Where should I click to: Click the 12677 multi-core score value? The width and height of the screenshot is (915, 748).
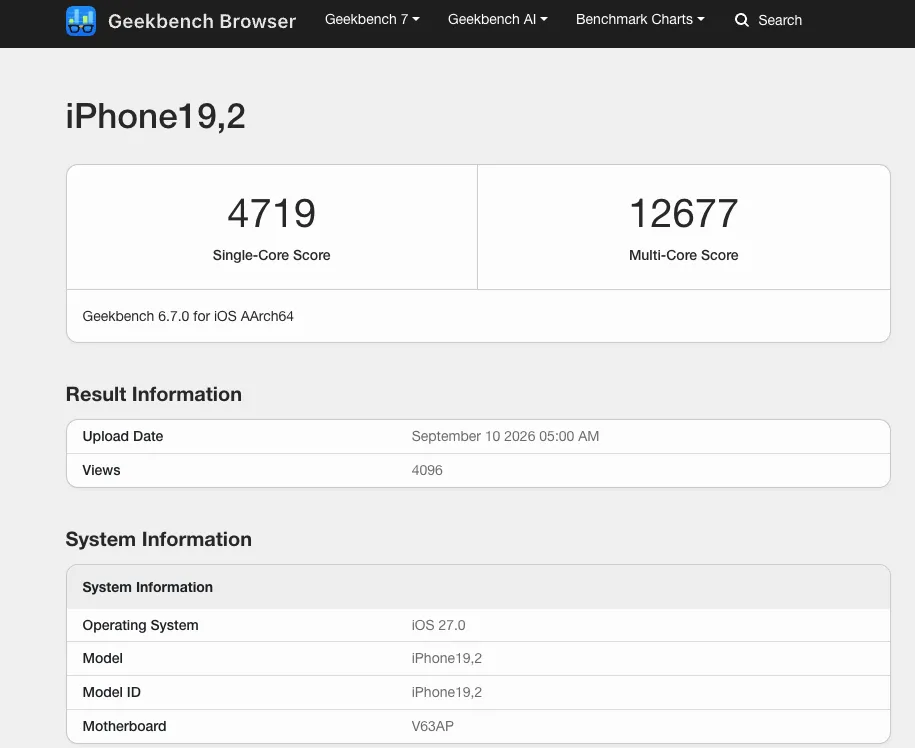(x=683, y=213)
